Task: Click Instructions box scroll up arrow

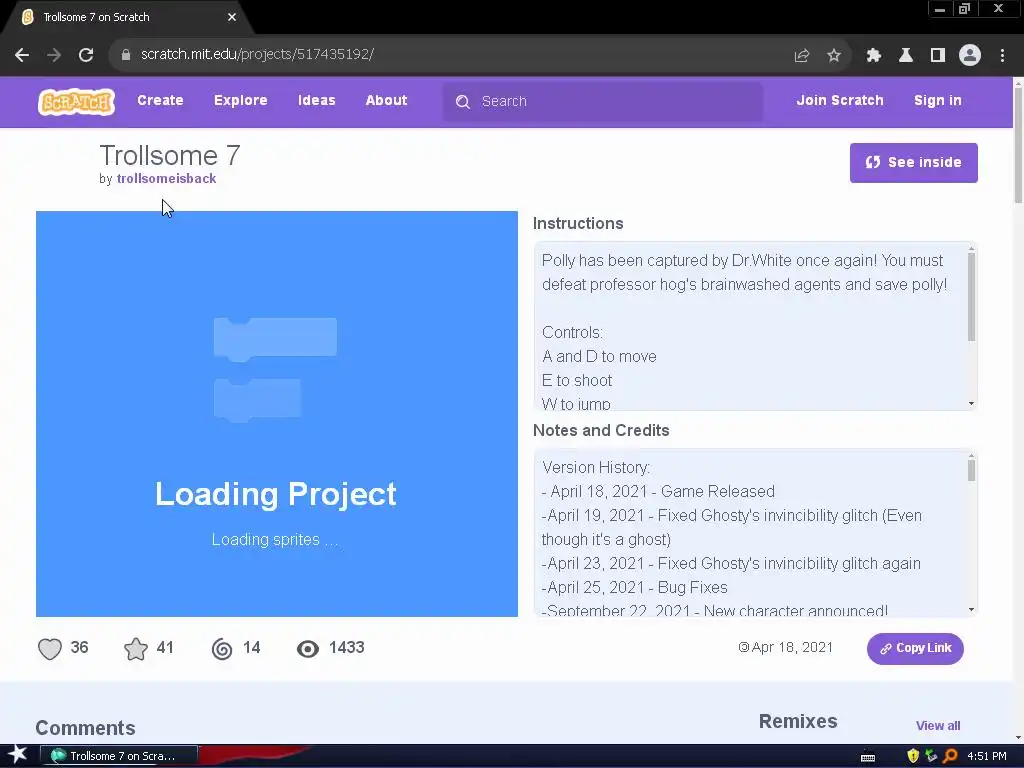Action: 971,249
